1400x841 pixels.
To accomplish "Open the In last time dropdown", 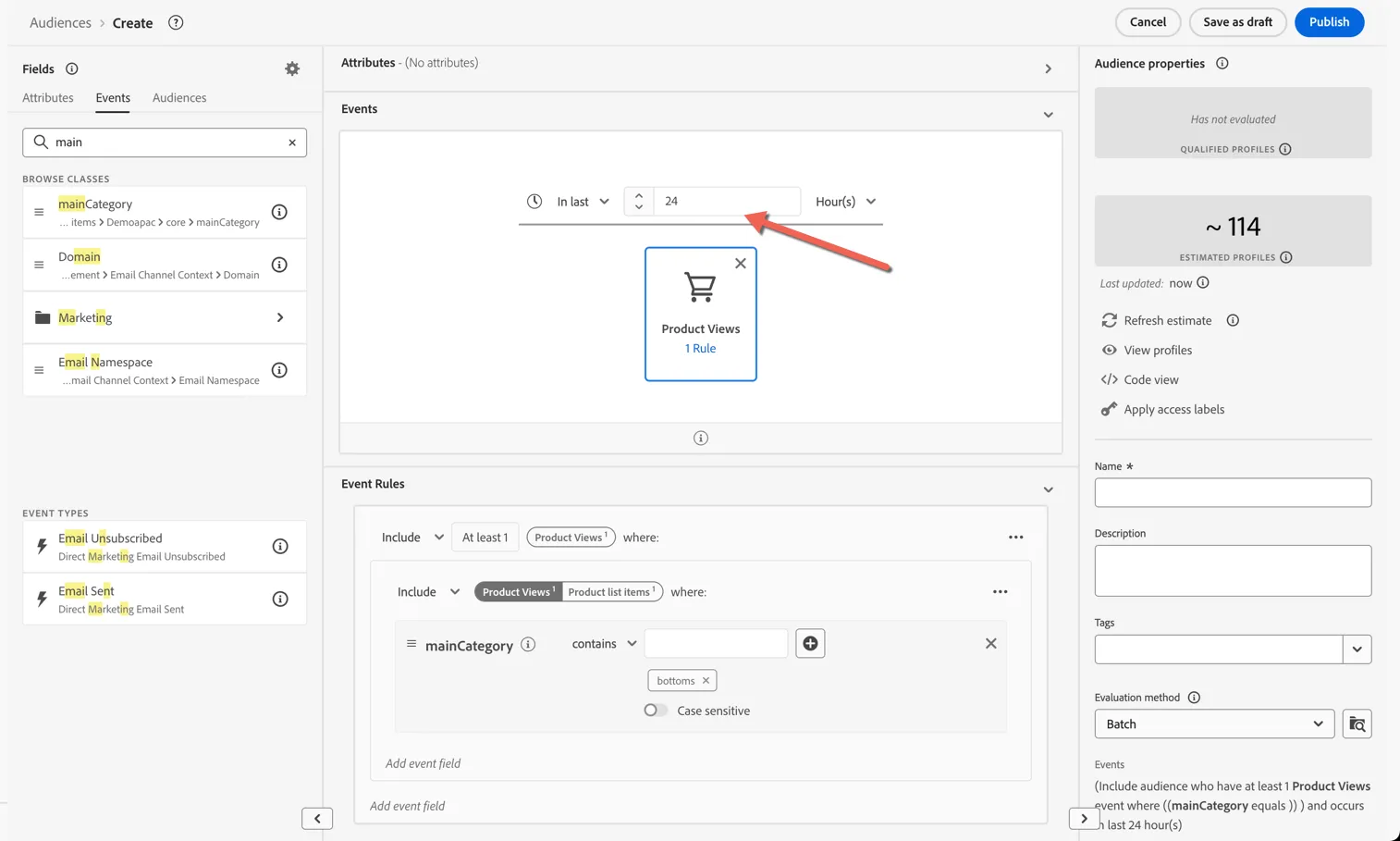I will (583, 201).
